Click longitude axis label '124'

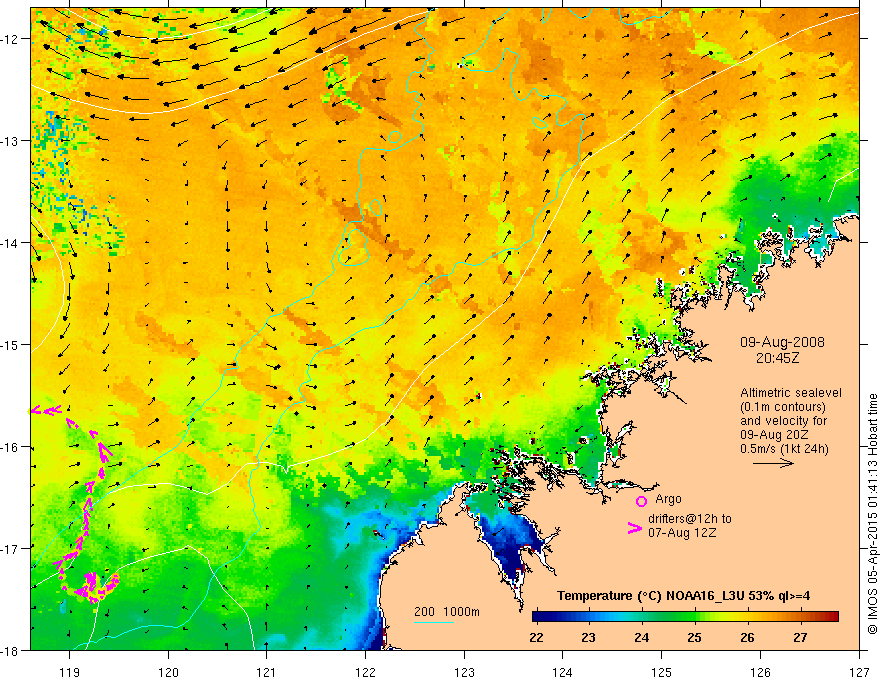click(562, 672)
